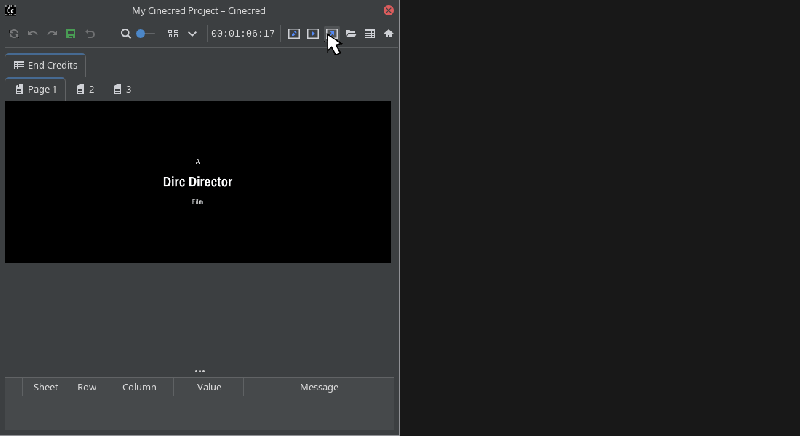Image resolution: width=800 pixels, height=436 pixels.
Task: Select the End Credits tab
Action: 45,65
